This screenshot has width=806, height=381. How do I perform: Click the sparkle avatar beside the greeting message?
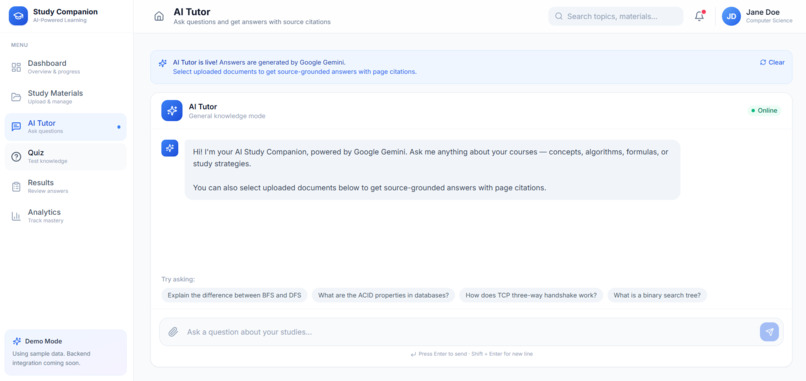pos(170,148)
